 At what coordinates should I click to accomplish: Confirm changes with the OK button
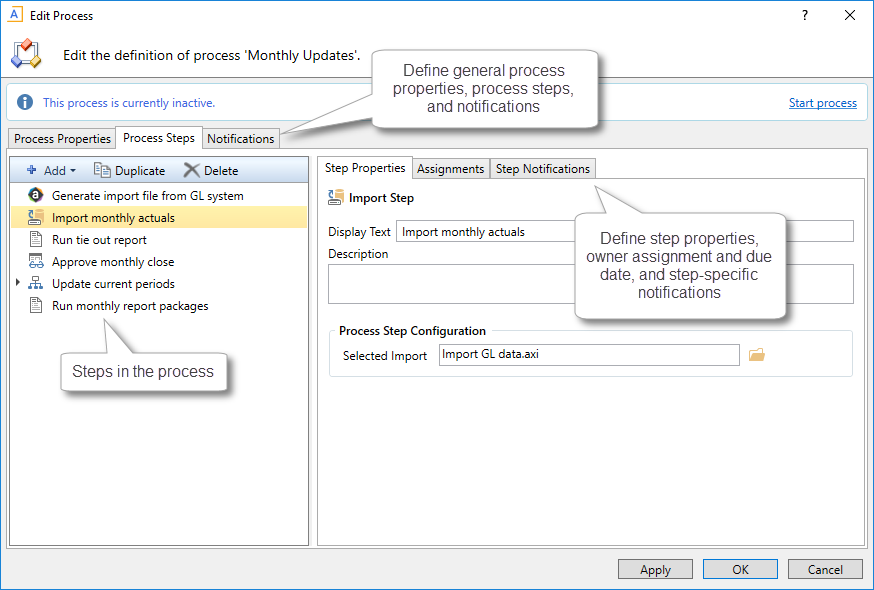(x=740, y=569)
